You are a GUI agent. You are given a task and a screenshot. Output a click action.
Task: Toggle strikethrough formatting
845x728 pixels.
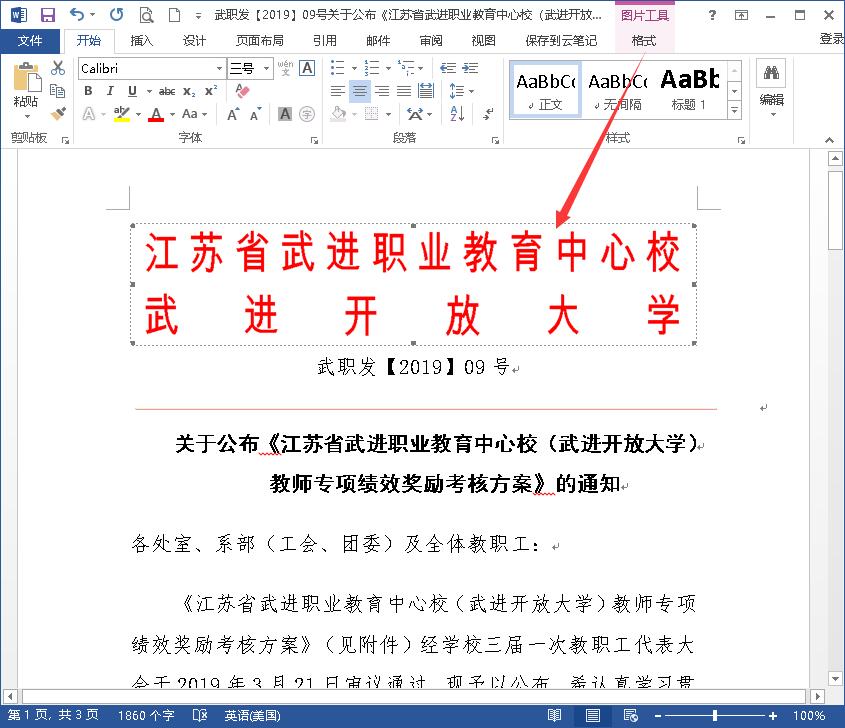coord(168,90)
